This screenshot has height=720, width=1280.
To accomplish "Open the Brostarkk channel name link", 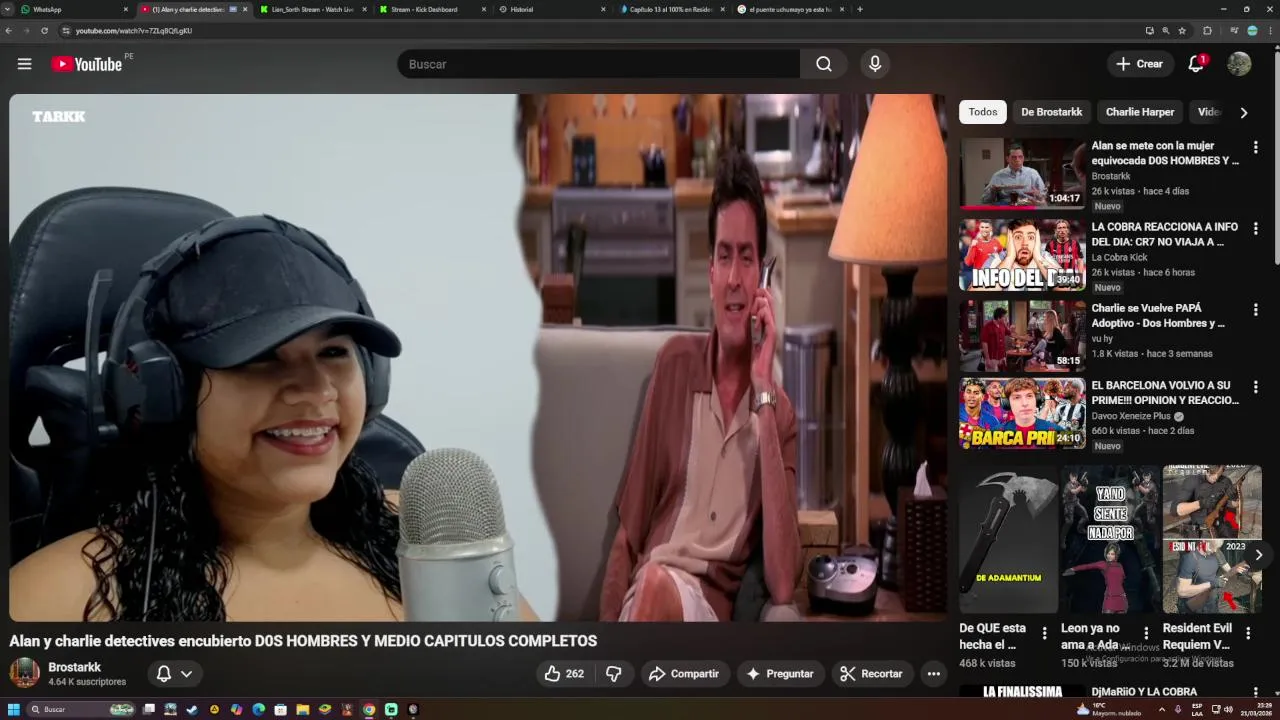I will coord(75,667).
